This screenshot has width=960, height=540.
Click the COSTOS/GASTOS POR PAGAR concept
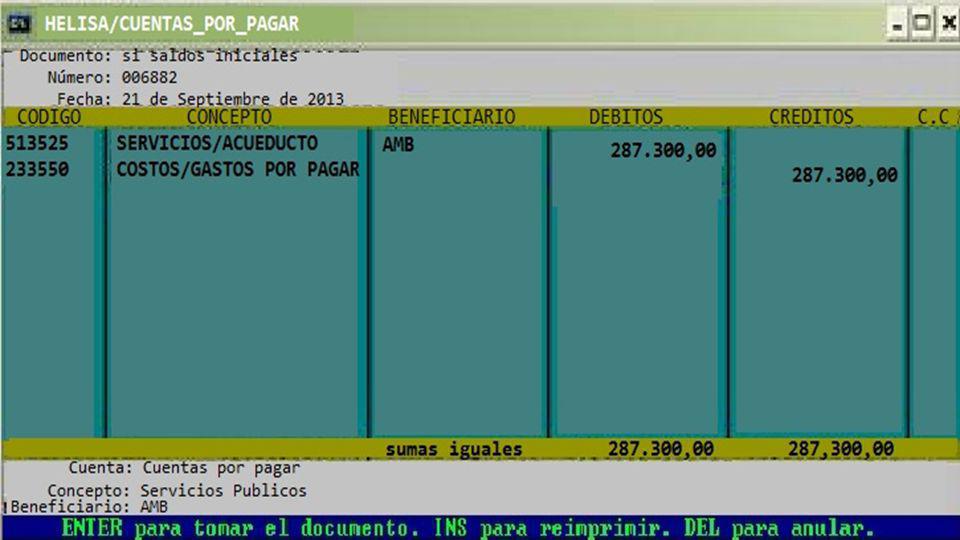(x=238, y=169)
